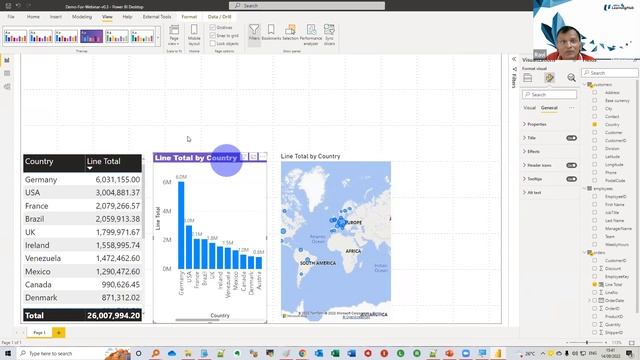
Task: Click the focus mode icon on bar chart
Action: coord(253,157)
